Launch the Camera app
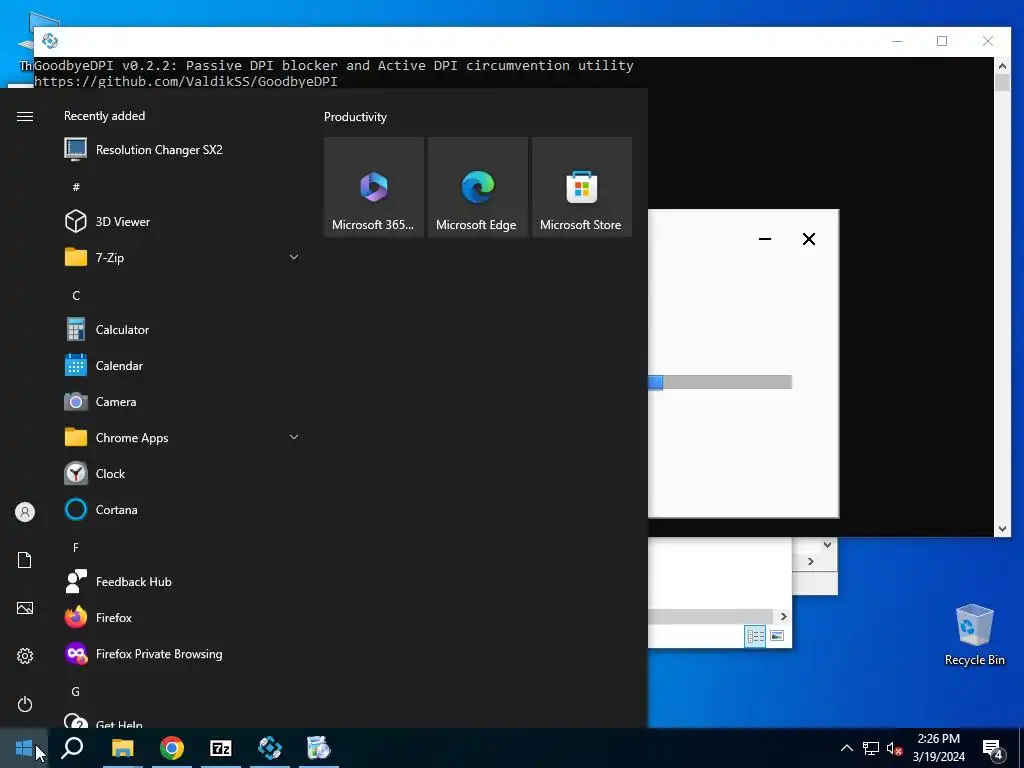Screen dimensions: 1024x768 click(x=182, y=402)
